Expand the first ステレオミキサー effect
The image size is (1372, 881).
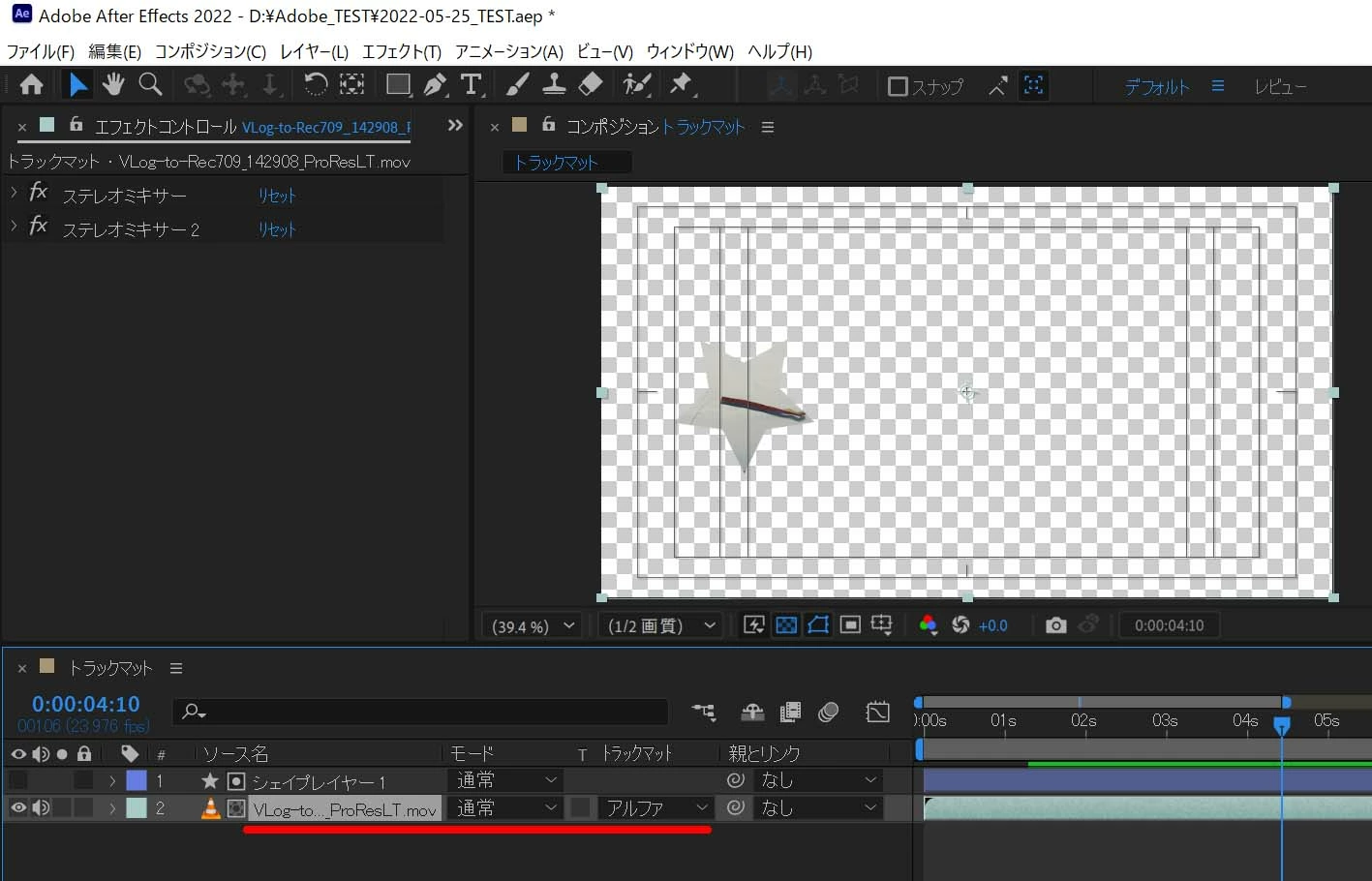14,193
